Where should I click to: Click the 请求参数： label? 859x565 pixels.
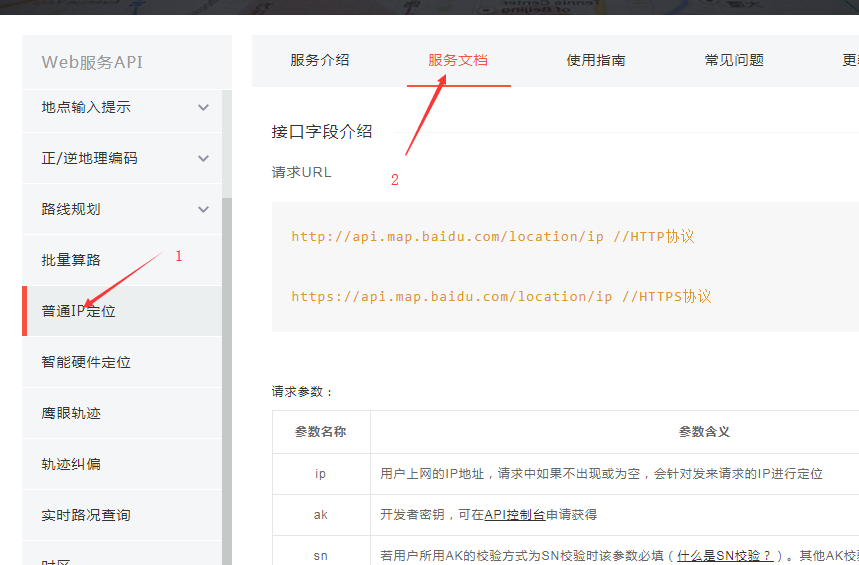pyautogui.click(x=302, y=392)
